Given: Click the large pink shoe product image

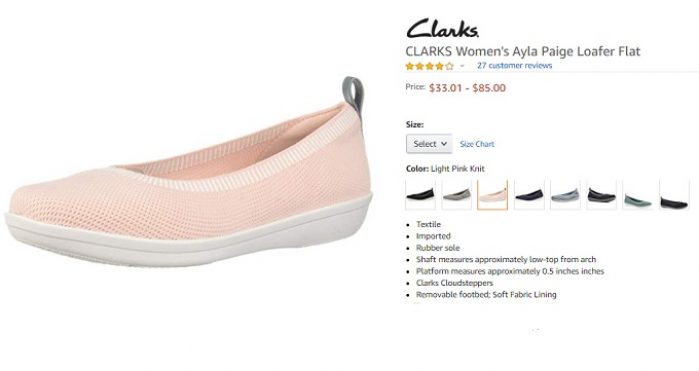Looking at the screenshot, I should click(189, 174).
